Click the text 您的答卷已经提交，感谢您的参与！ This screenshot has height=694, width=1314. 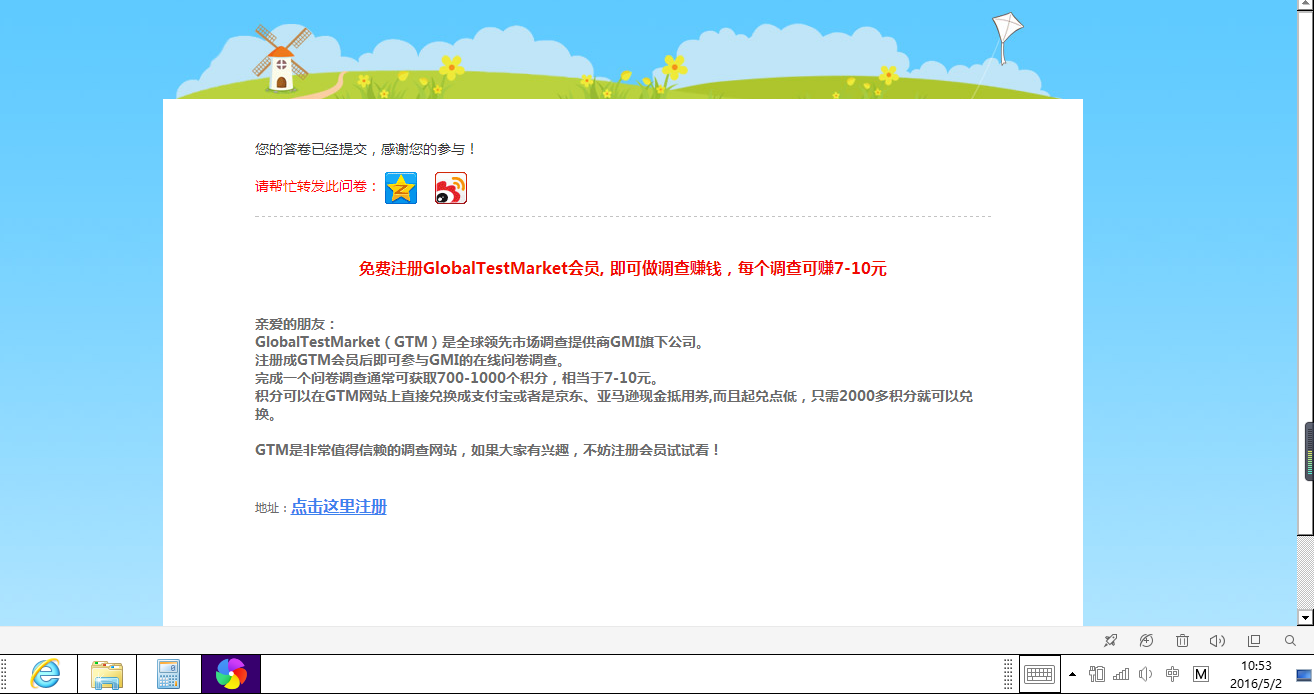click(x=366, y=149)
